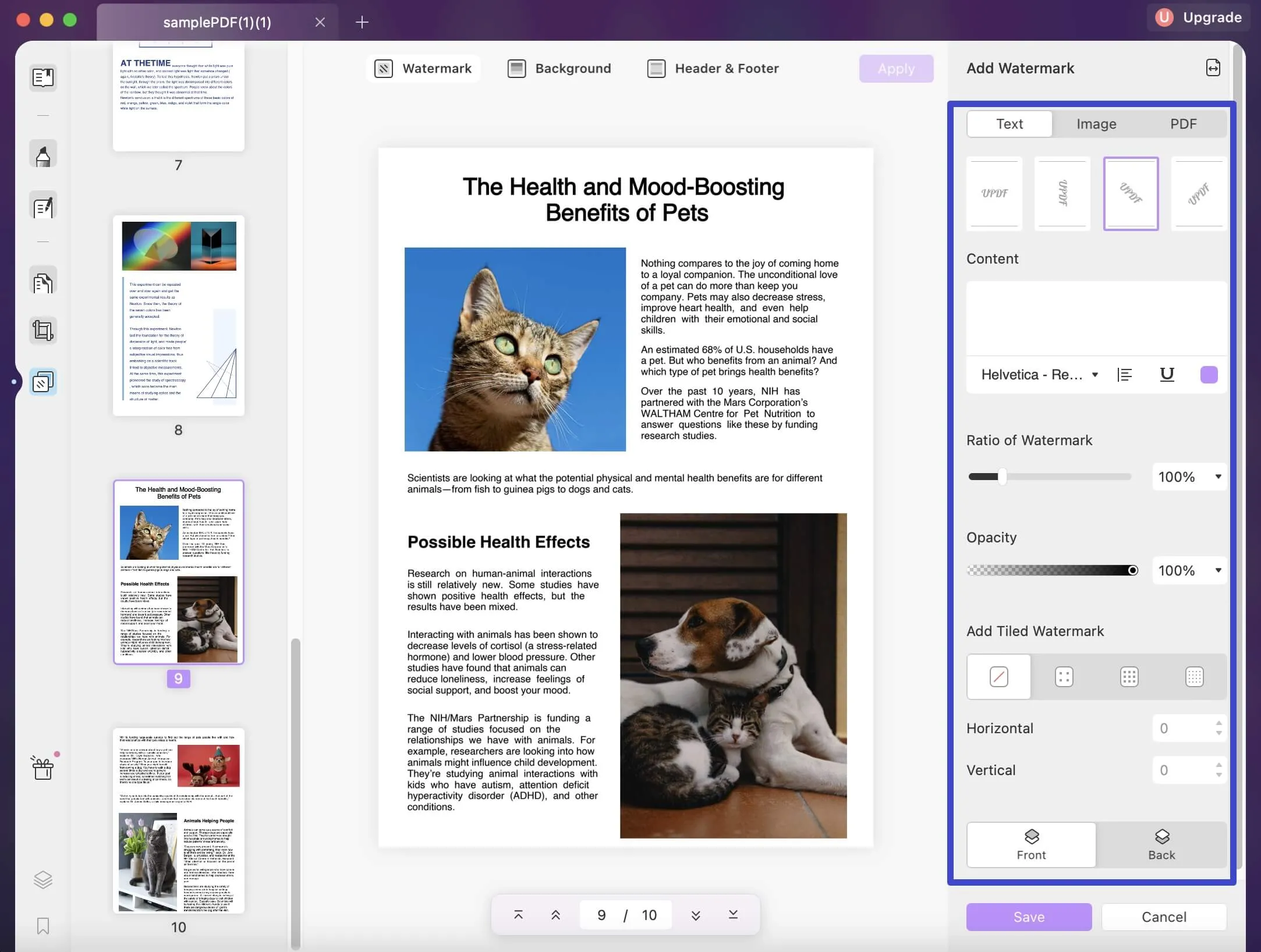Open the Organize Pages tool

point(43,282)
